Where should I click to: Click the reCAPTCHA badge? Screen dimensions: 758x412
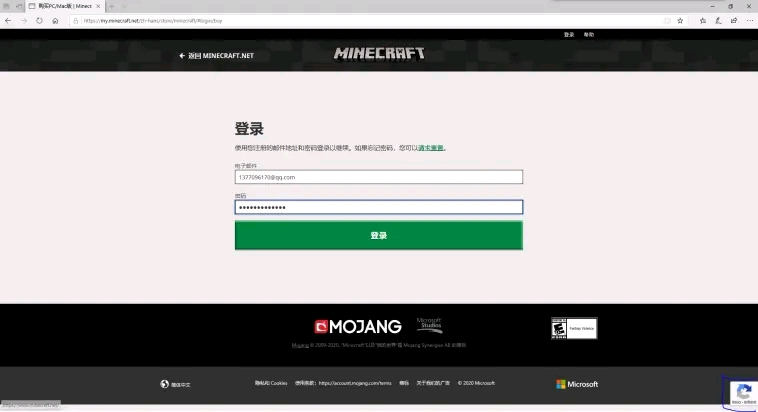pyautogui.click(x=743, y=393)
